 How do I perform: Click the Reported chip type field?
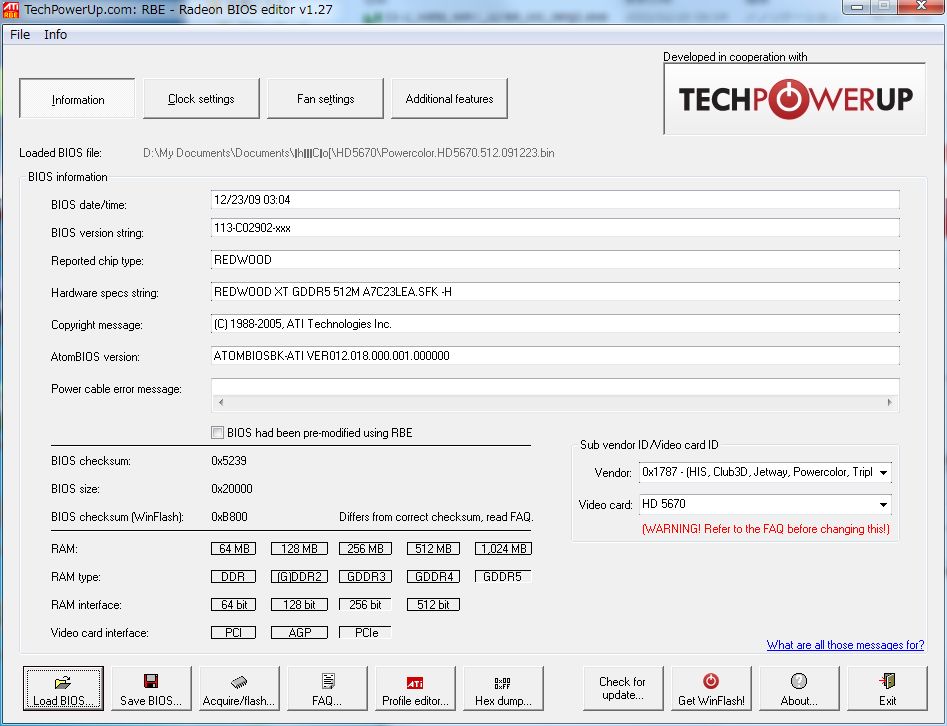coord(555,260)
